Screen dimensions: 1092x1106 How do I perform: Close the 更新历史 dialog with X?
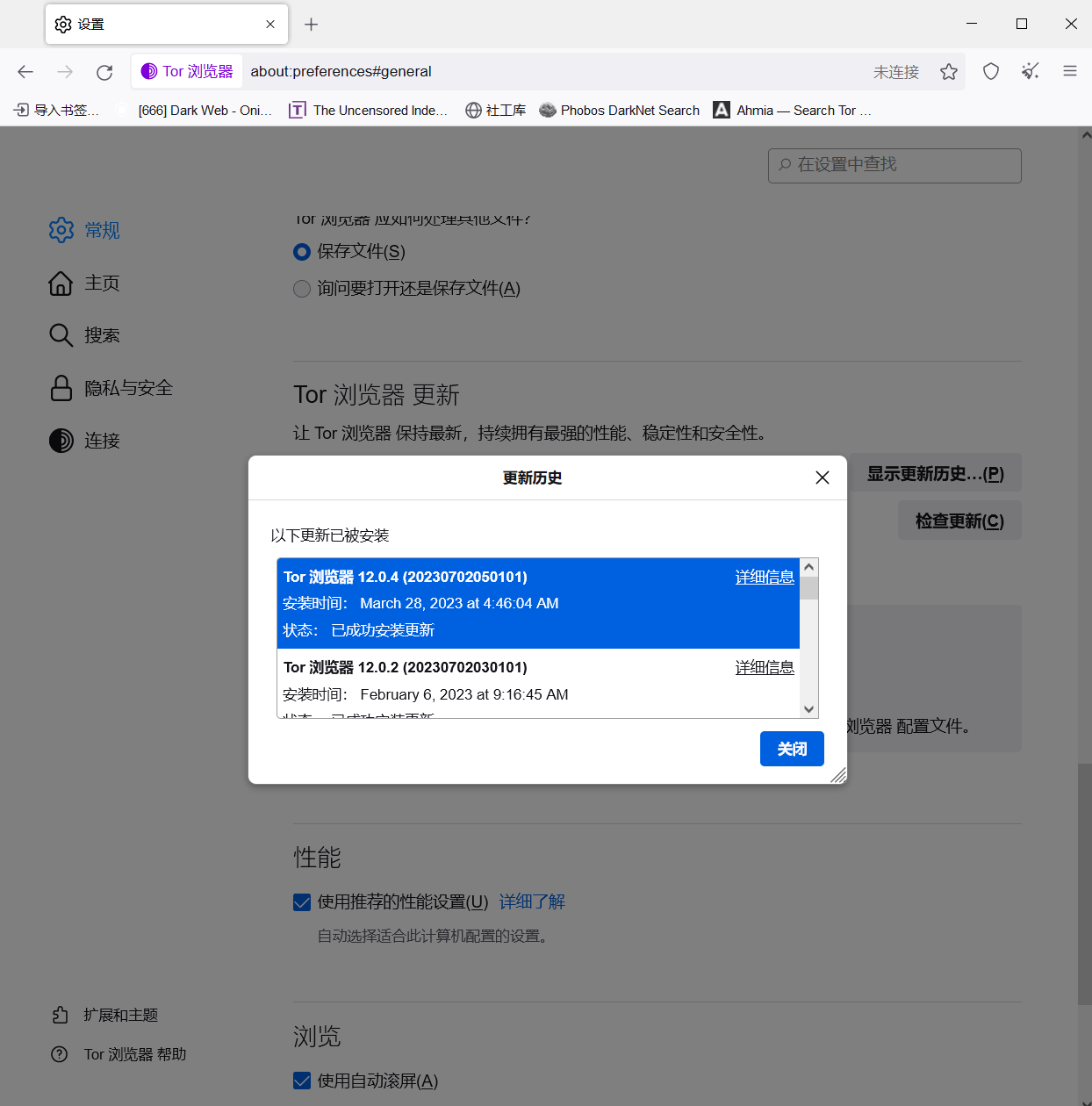click(823, 478)
